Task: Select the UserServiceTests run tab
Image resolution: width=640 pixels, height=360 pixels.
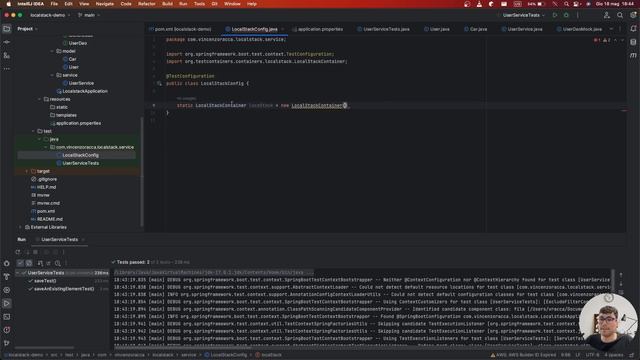Action: point(60,240)
